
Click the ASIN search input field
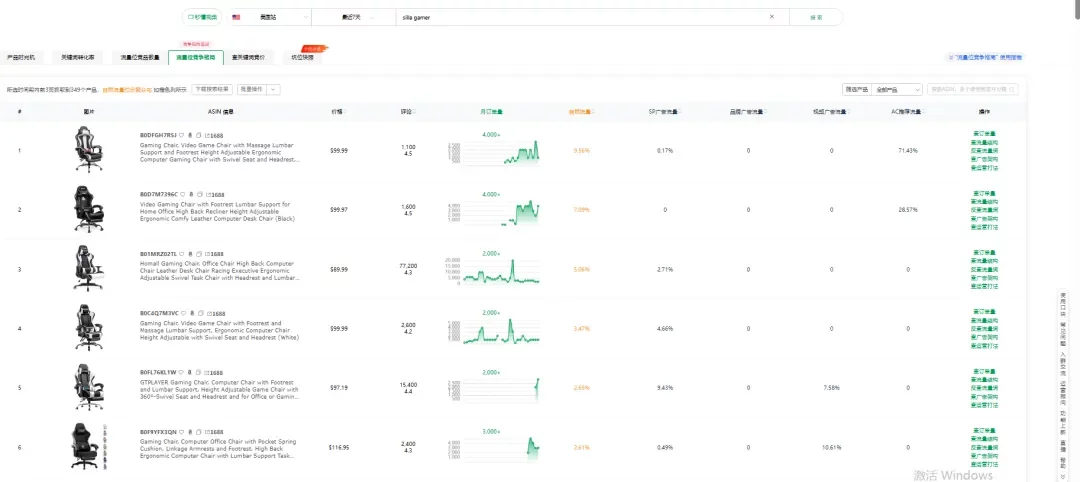click(973, 89)
